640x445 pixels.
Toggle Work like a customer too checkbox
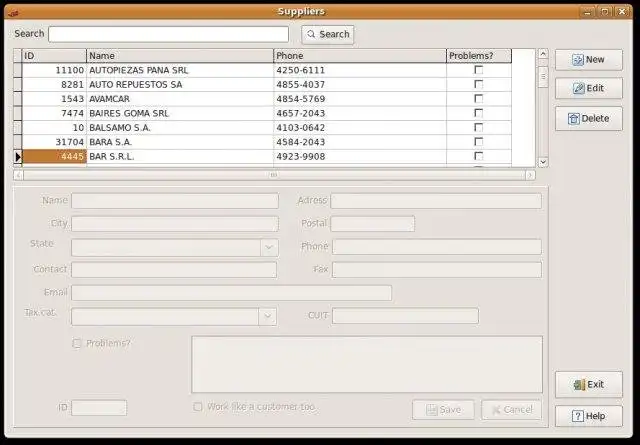198,407
